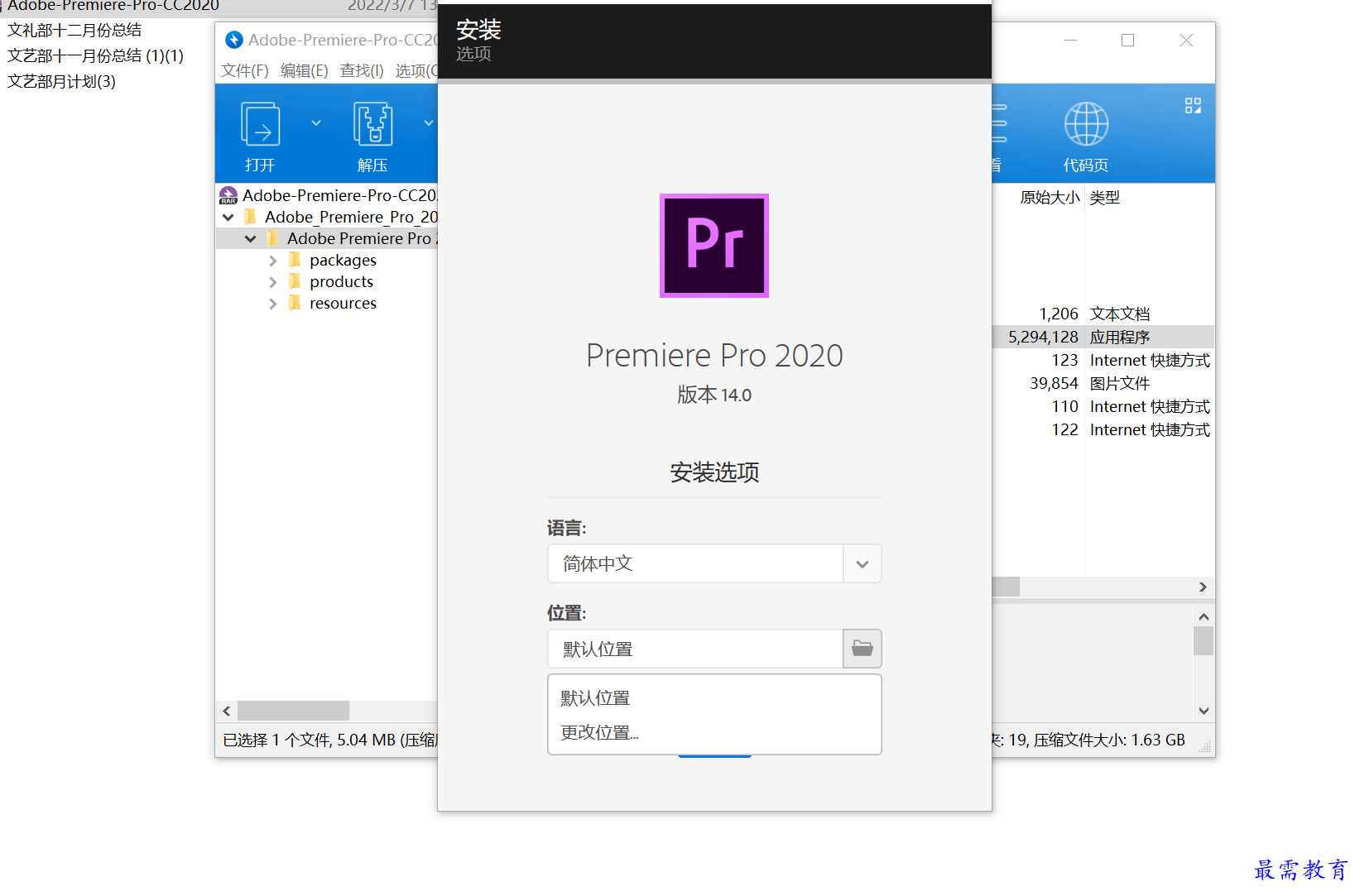
Task: Expand the products folder
Action: click(x=273, y=282)
